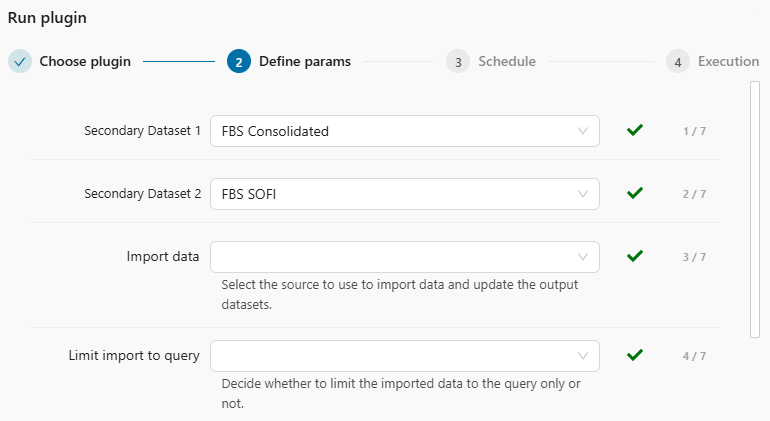Jump to the Execution step label
770x421 pixels.
(x=728, y=61)
